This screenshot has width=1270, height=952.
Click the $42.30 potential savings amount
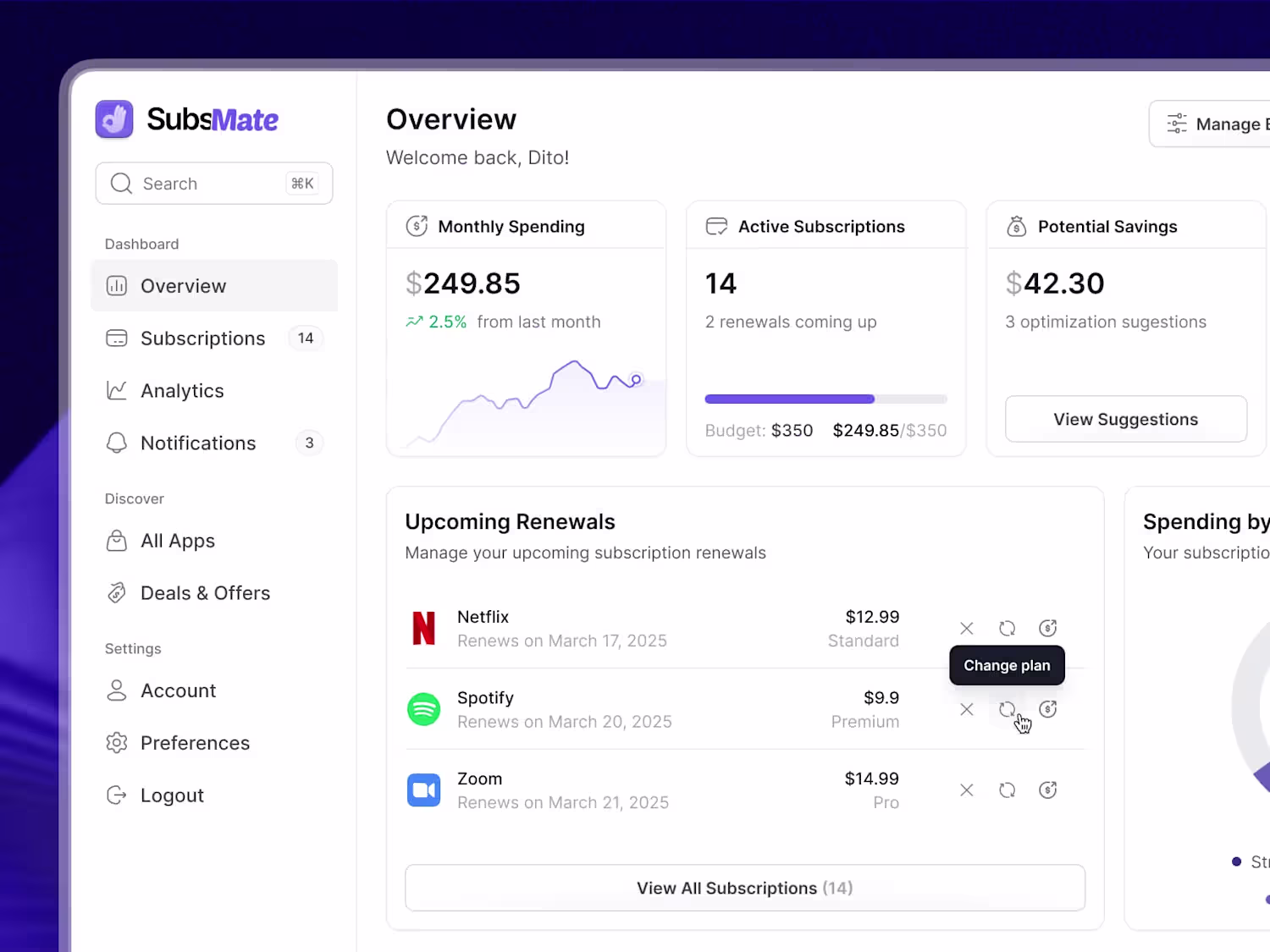(x=1055, y=283)
